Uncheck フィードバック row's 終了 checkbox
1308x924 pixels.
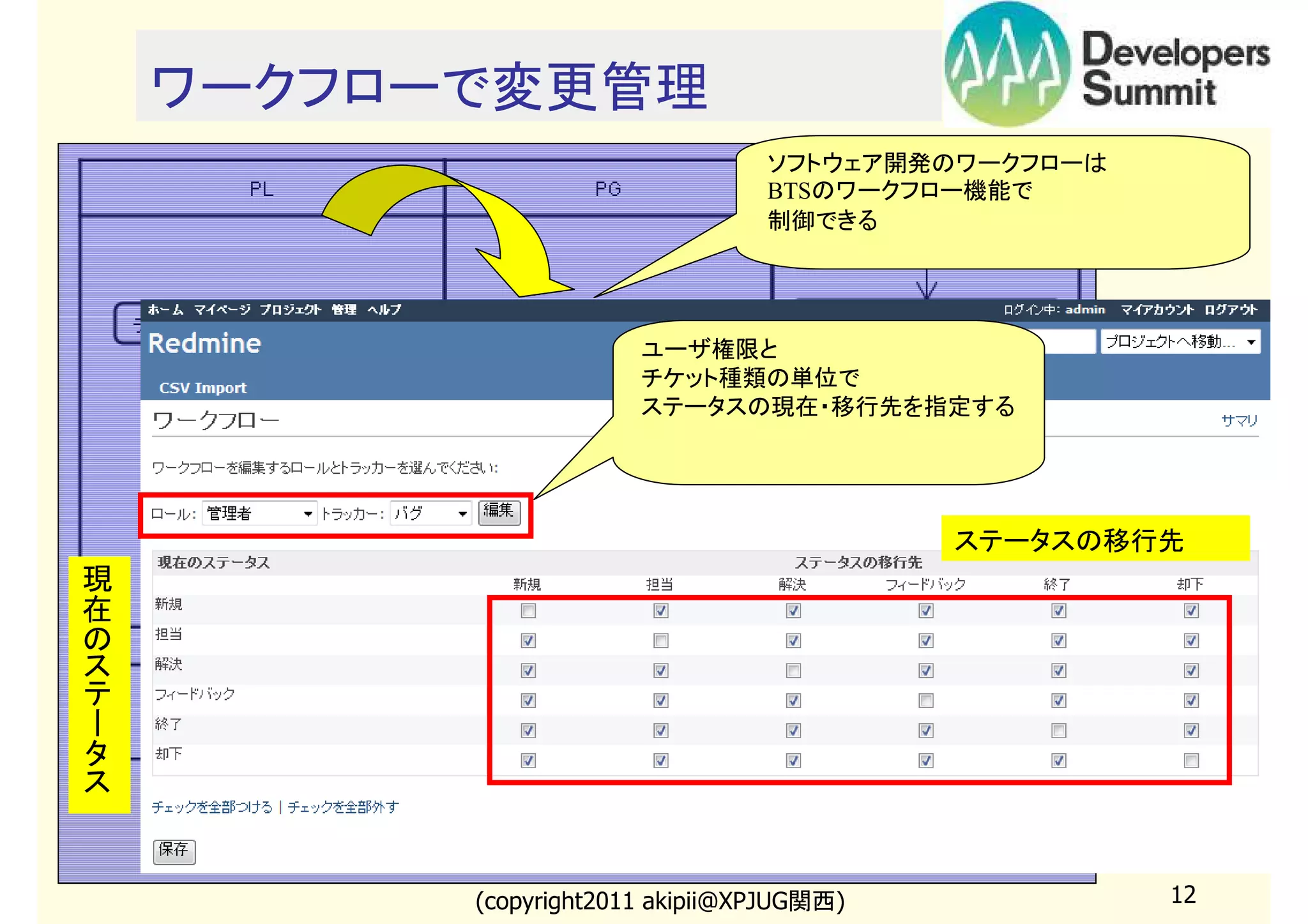coord(1059,701)
